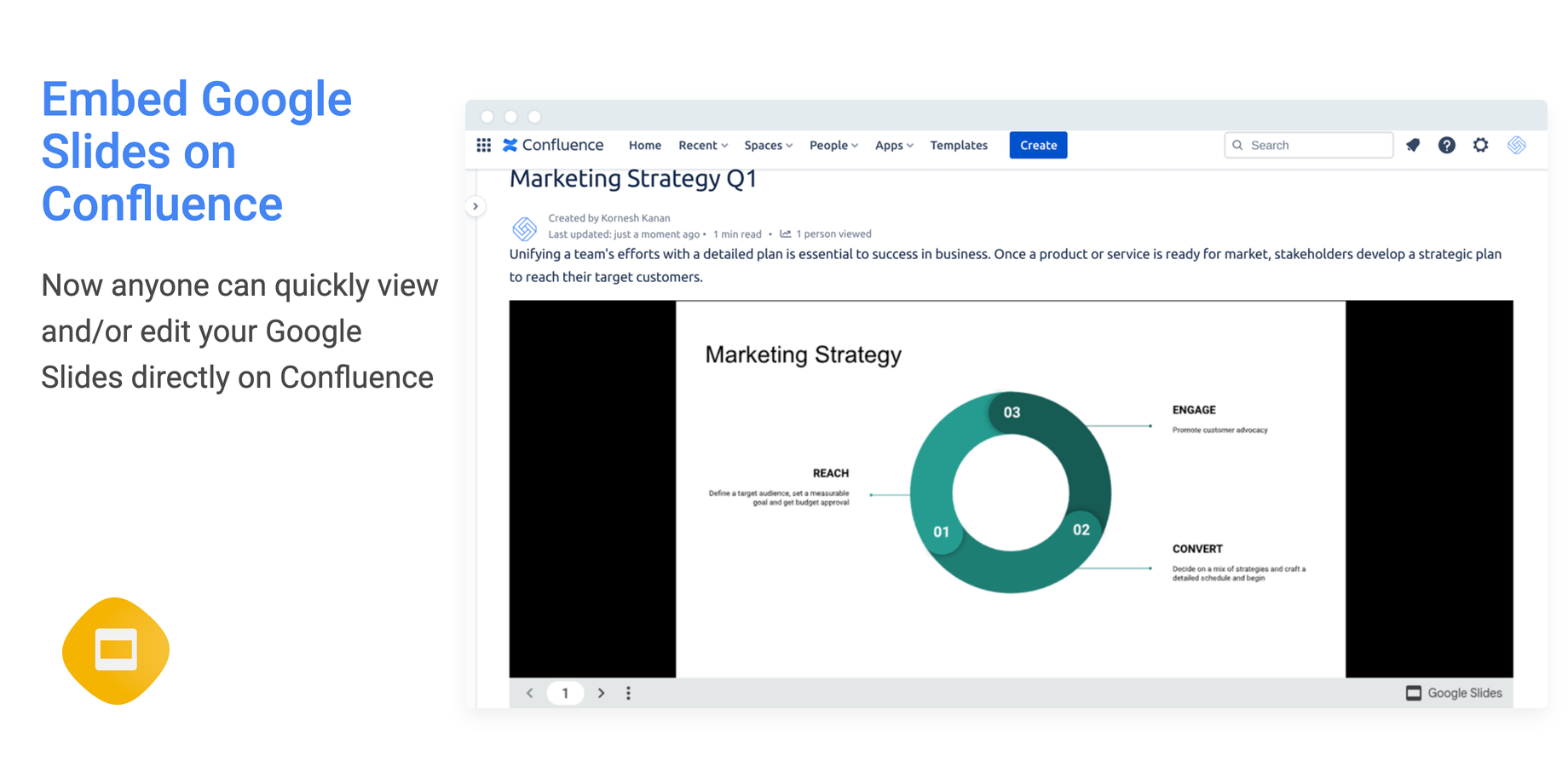Open the app switcher grid icon
Image resolution: width=1568 pixels, height=767 pixels.
coord(483,146)
